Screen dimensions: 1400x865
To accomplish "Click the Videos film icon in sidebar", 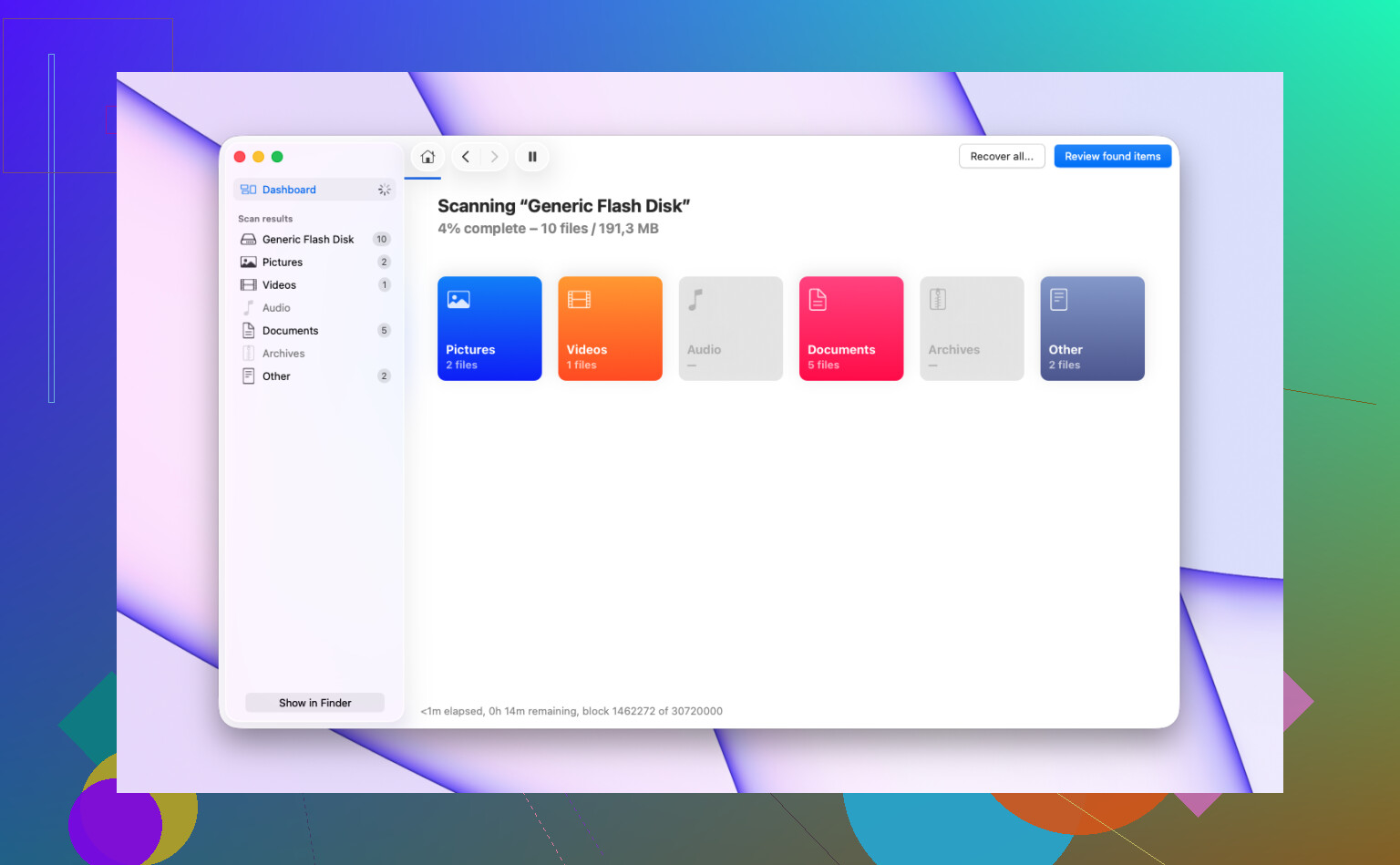I will pyautogui.click(x=248, y=285).
